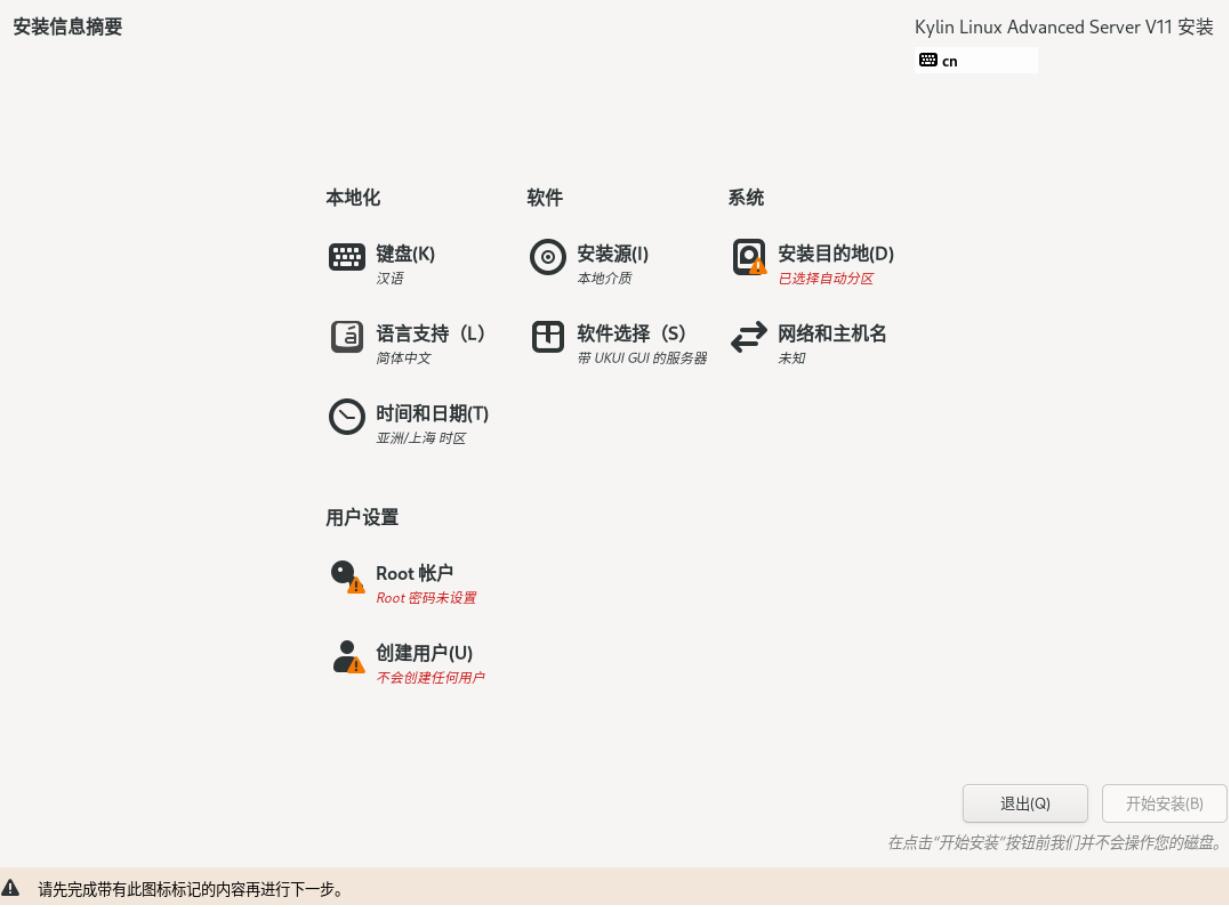Click the Root 帐户 key icon
The height and width of the screenshot is (907, 1229).
(x=347, y=577)
